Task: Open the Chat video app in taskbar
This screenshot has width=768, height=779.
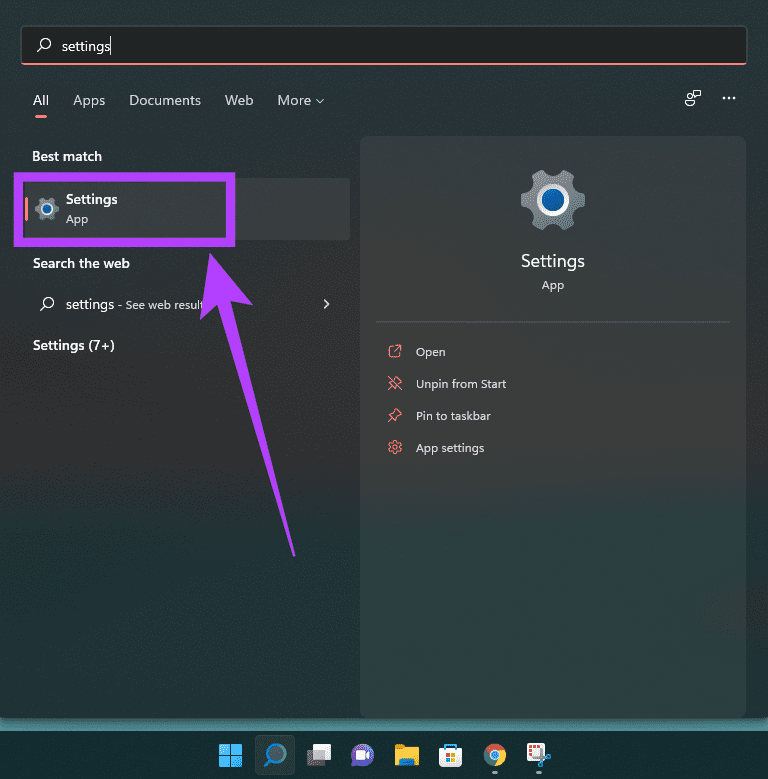Action: point(362,755)
